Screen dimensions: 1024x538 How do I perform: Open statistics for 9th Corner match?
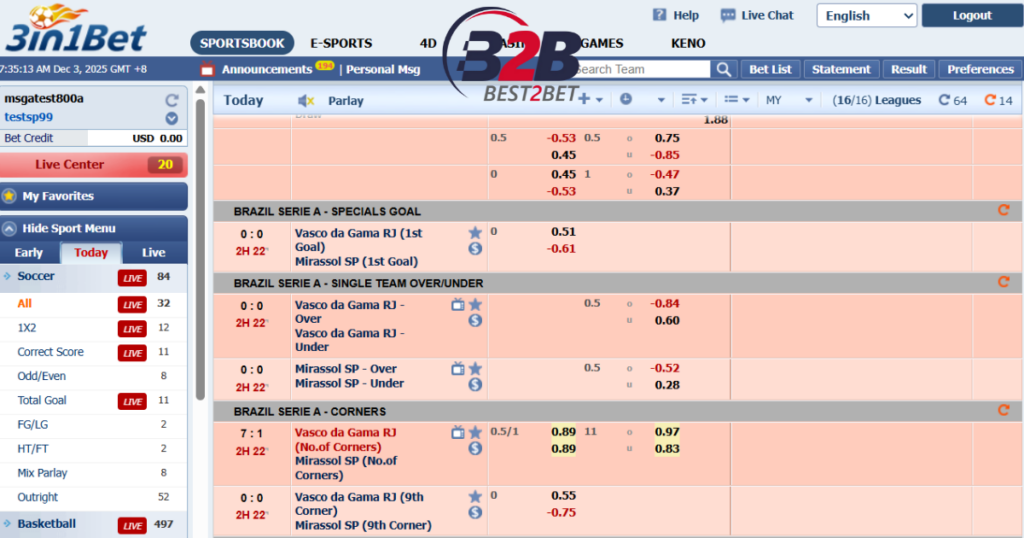coord(475,513)
